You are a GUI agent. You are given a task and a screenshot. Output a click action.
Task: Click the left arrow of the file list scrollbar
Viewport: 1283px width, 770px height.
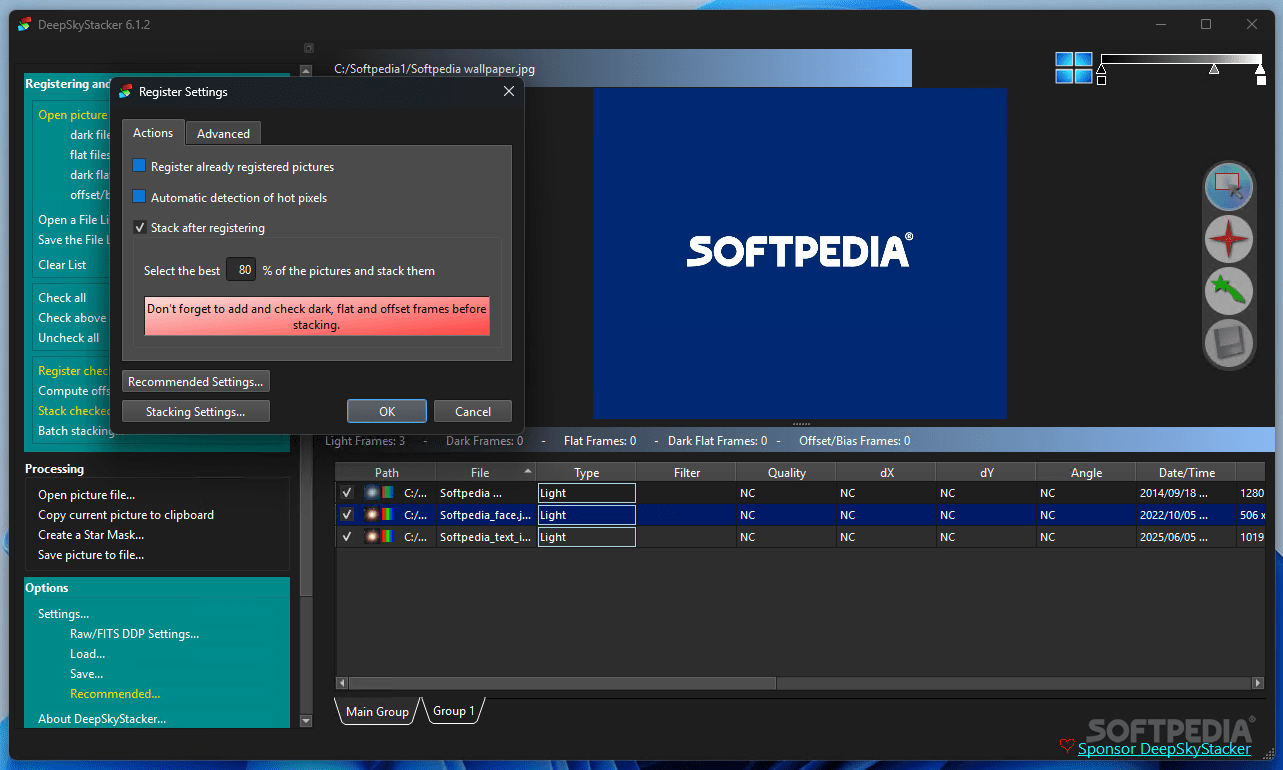point(342,684)
